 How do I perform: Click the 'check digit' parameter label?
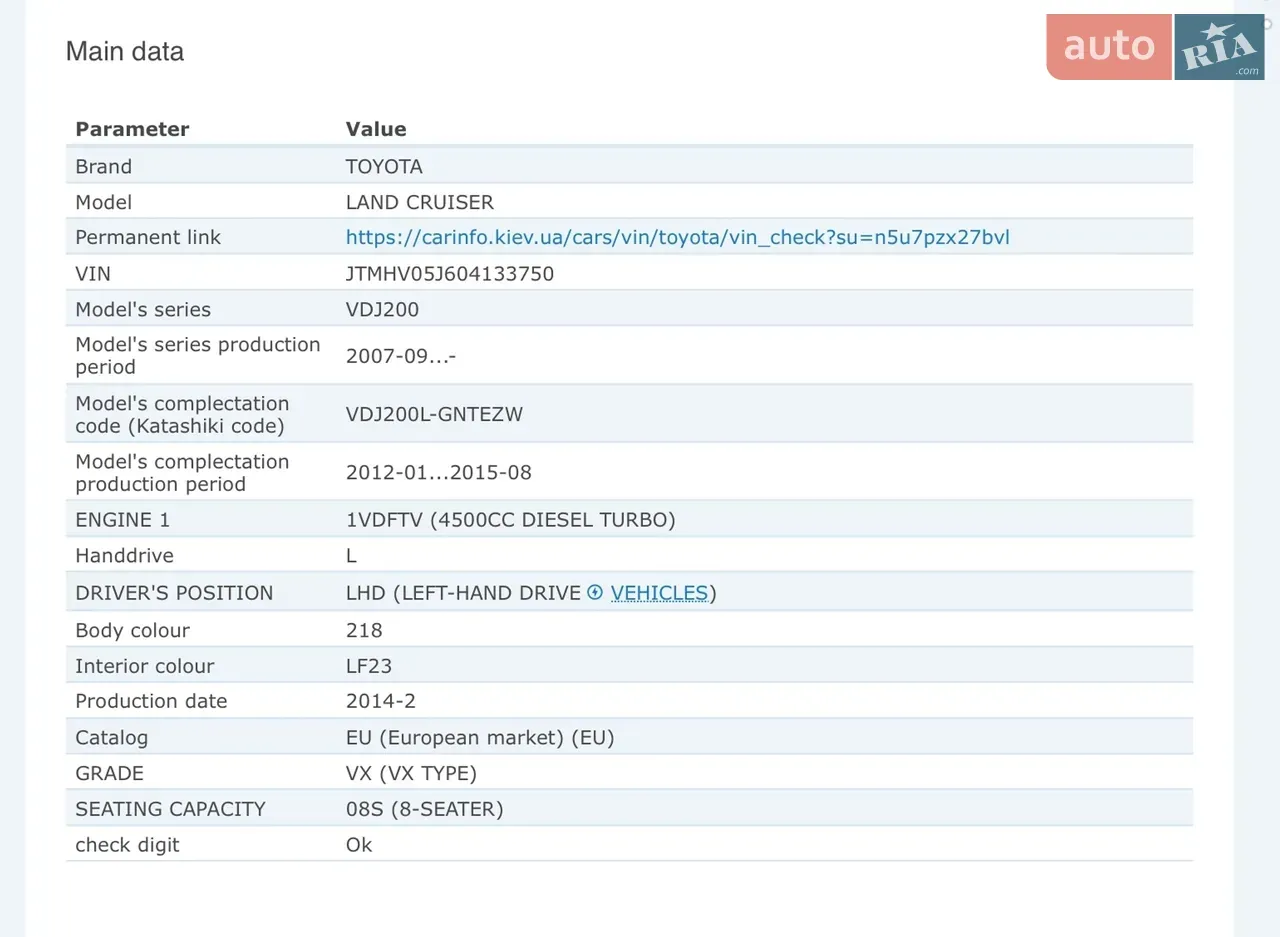128,845
